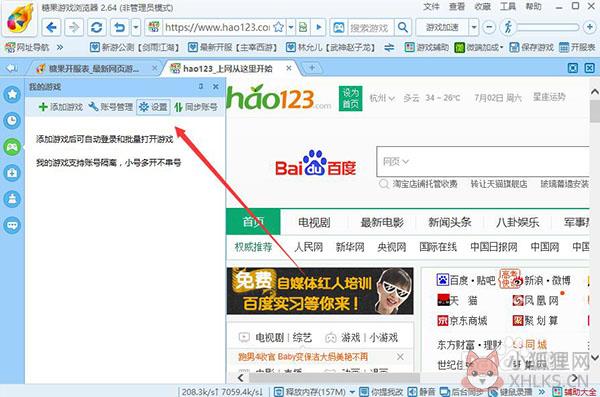Click the switch arrows icon in bookmarks bar
Screen dimensions: 600x397
(x=389, y=47)
